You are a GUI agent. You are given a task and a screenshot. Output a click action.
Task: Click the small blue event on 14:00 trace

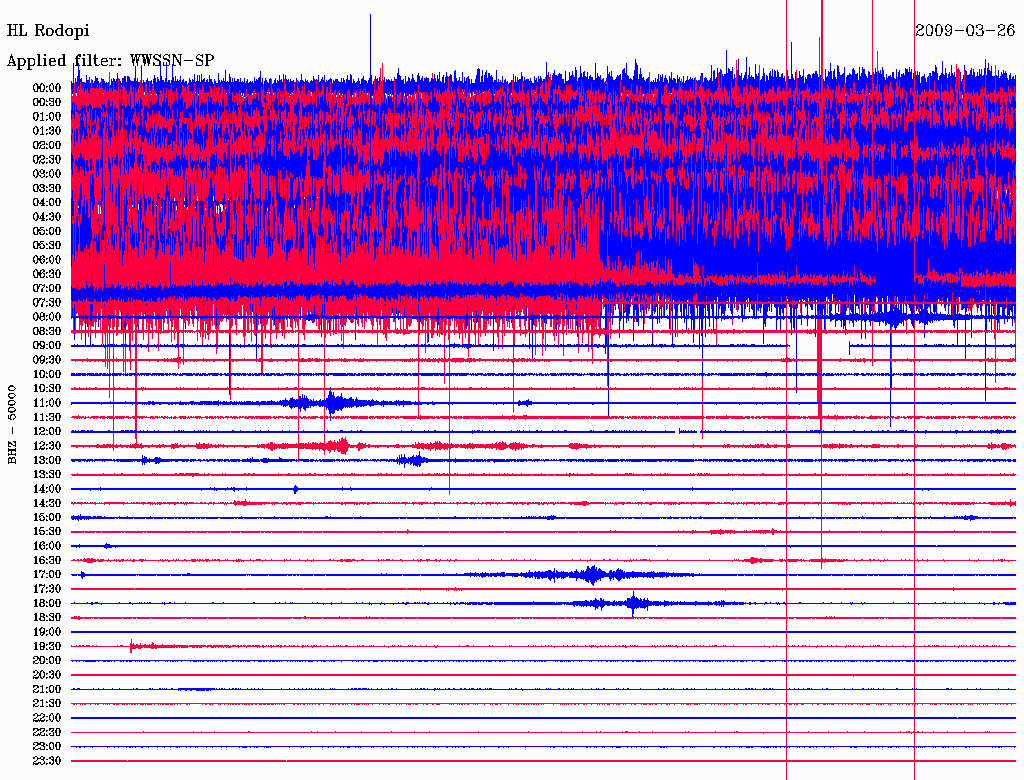coord(296,489)
